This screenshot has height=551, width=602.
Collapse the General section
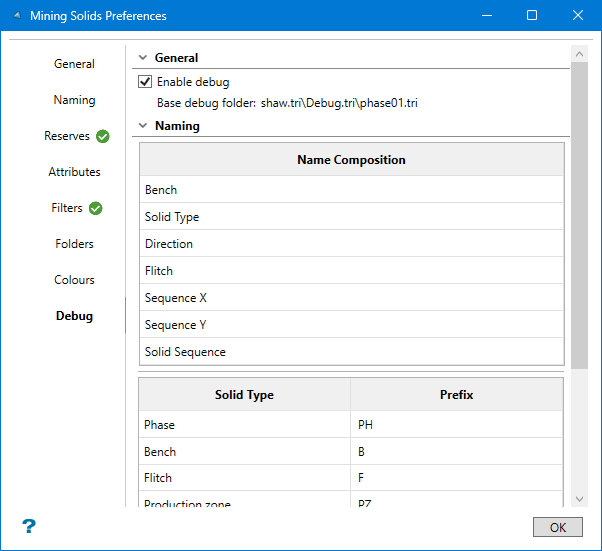pyautogui.click(x=143, y=58)
